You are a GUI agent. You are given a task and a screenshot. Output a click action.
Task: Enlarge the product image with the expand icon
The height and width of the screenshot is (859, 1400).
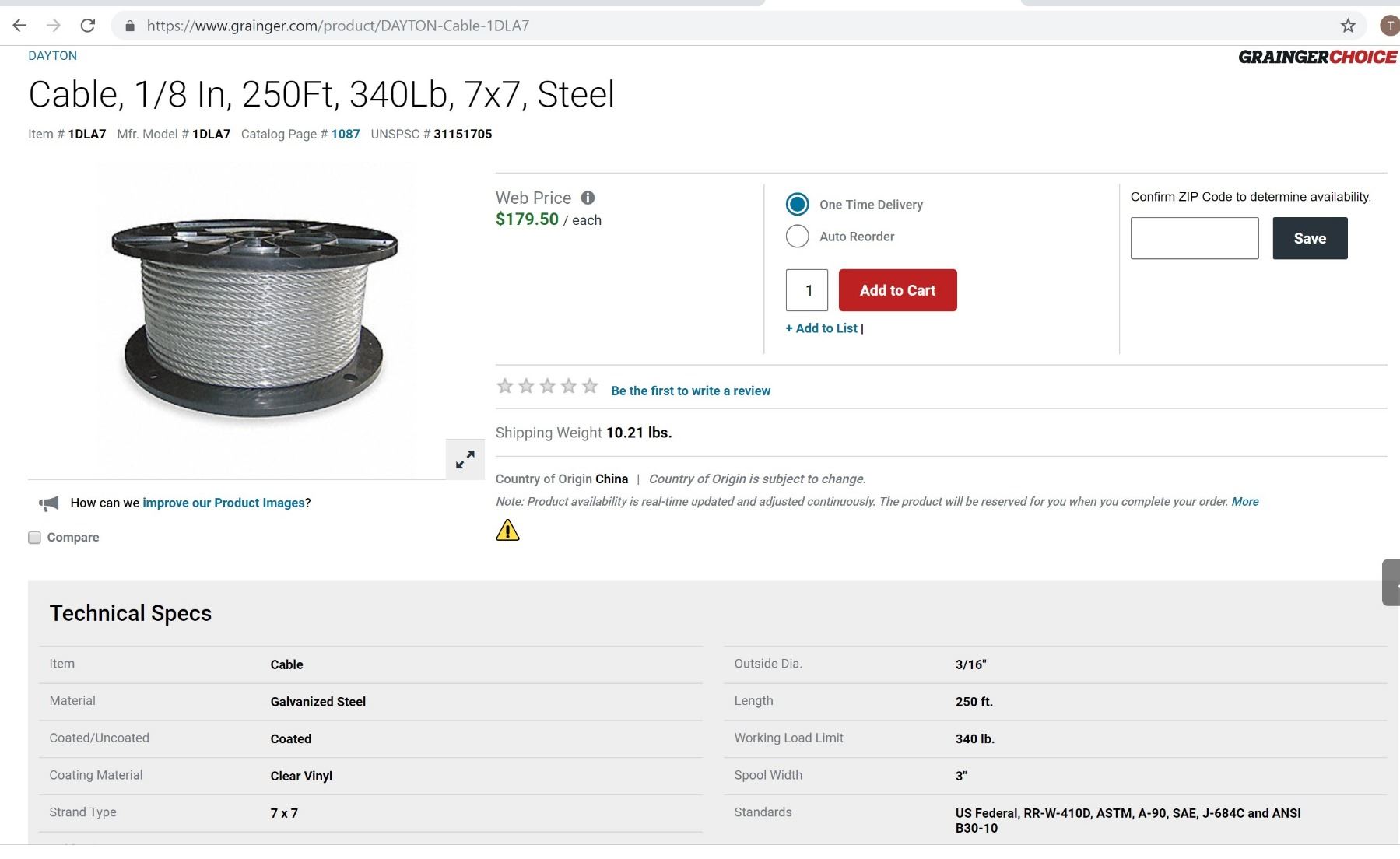[x=465, y=460]
